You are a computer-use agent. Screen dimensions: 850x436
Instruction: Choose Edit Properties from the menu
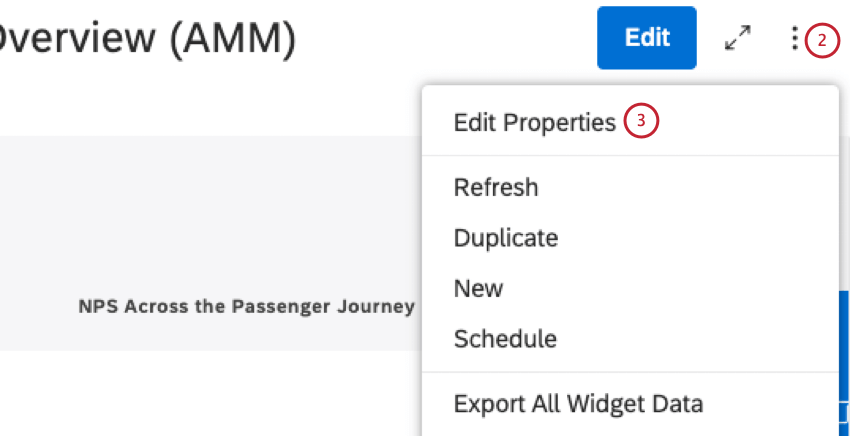pyautogui.click(x=534, y=123)
